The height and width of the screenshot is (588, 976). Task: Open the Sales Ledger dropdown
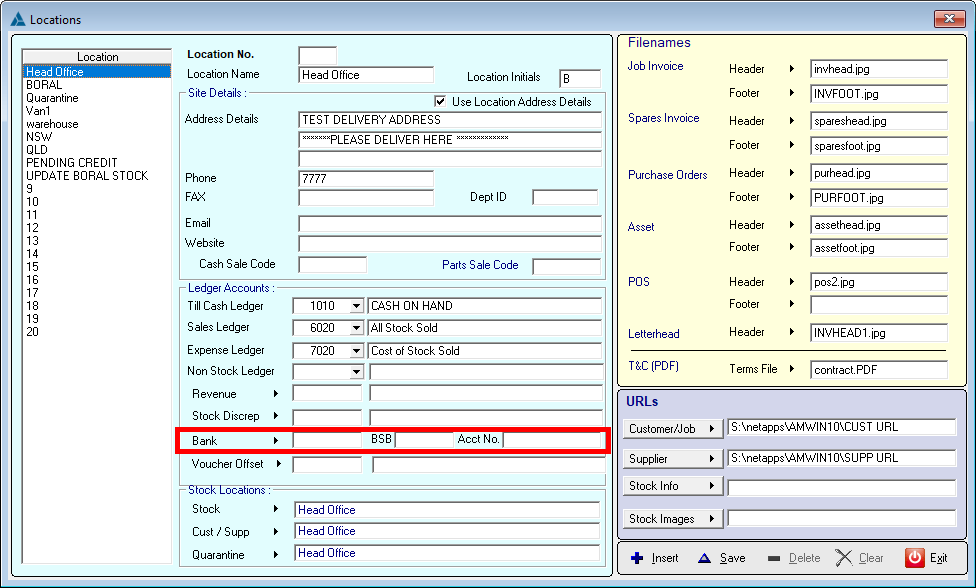[x=356, y=328]
